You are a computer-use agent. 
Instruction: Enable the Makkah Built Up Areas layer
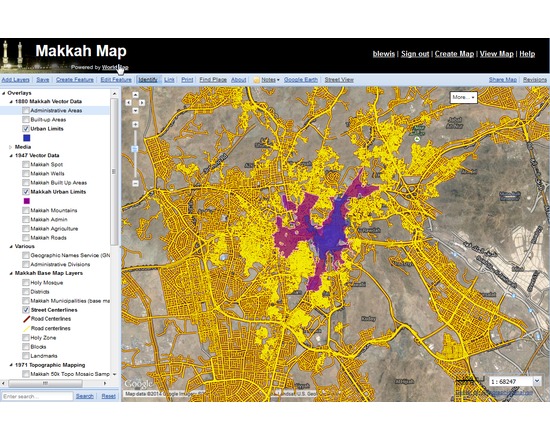[26, 183]
